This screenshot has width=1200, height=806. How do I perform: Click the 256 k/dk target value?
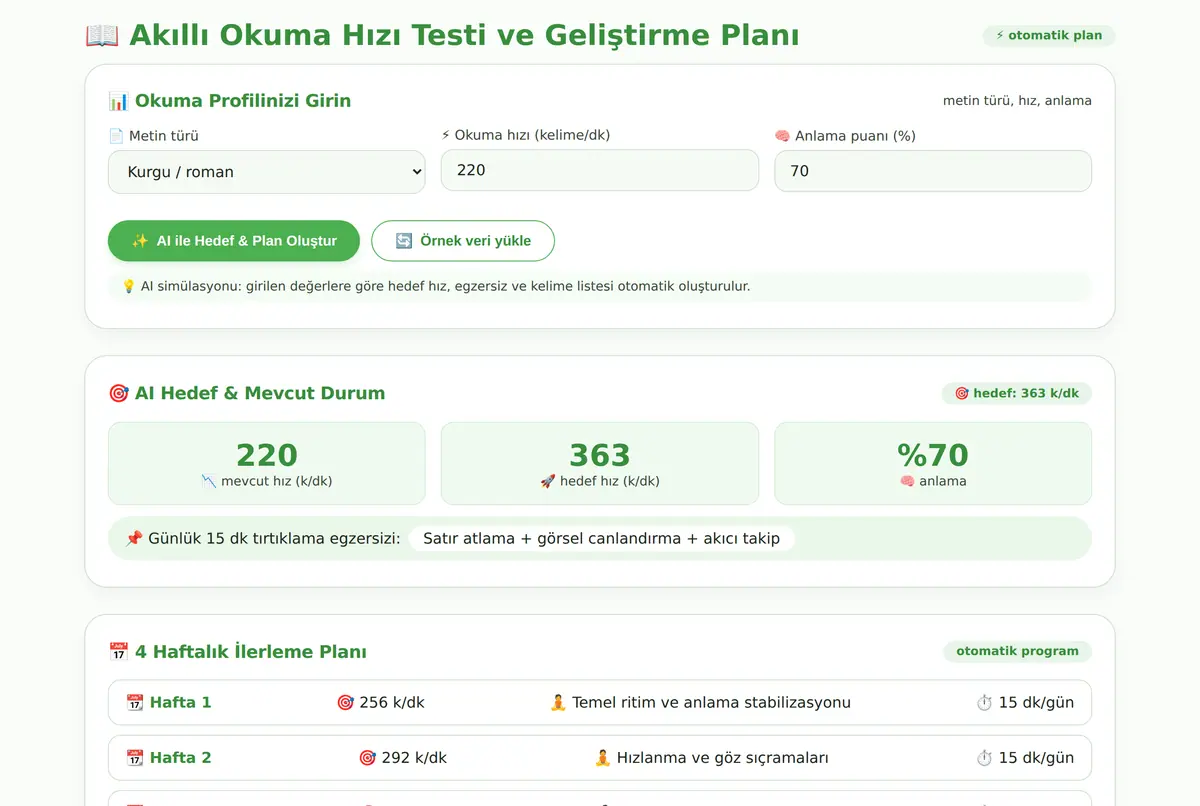tap(392, 703)
